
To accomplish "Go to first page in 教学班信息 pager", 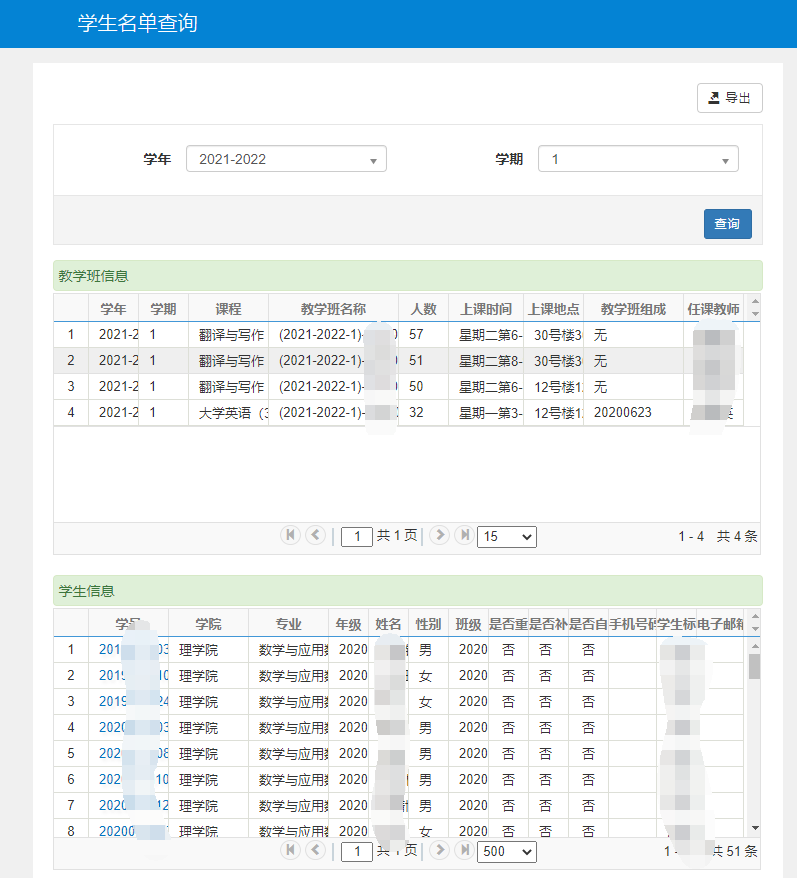I will 290,535.
